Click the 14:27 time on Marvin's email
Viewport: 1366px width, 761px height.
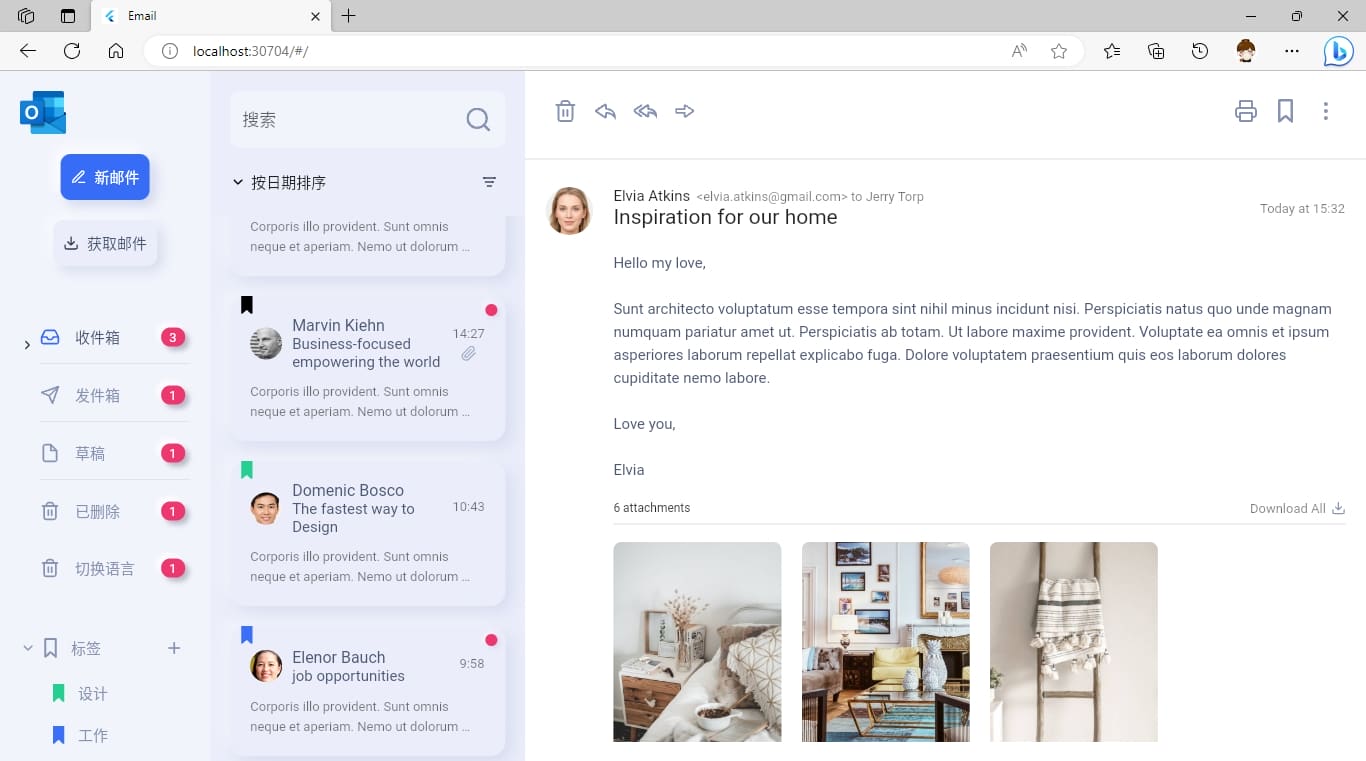pyautogui.click(x=468, y=334)
